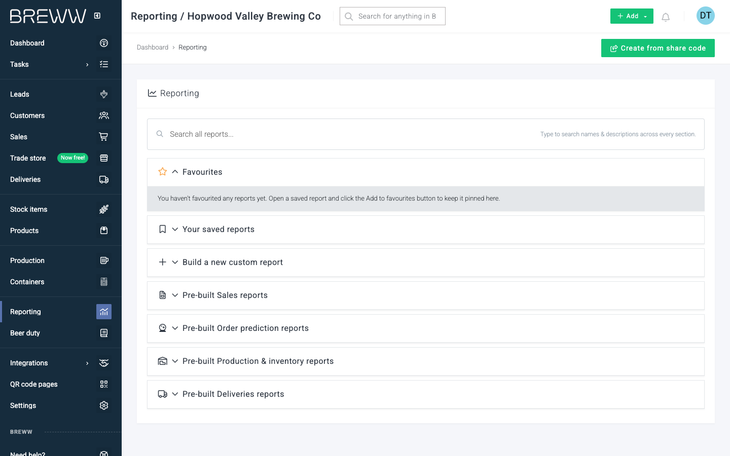This screenshot has width=730, height=456.
Task: Collapse the sidebar using the icon beside BREWW logo
Action: 97,16
